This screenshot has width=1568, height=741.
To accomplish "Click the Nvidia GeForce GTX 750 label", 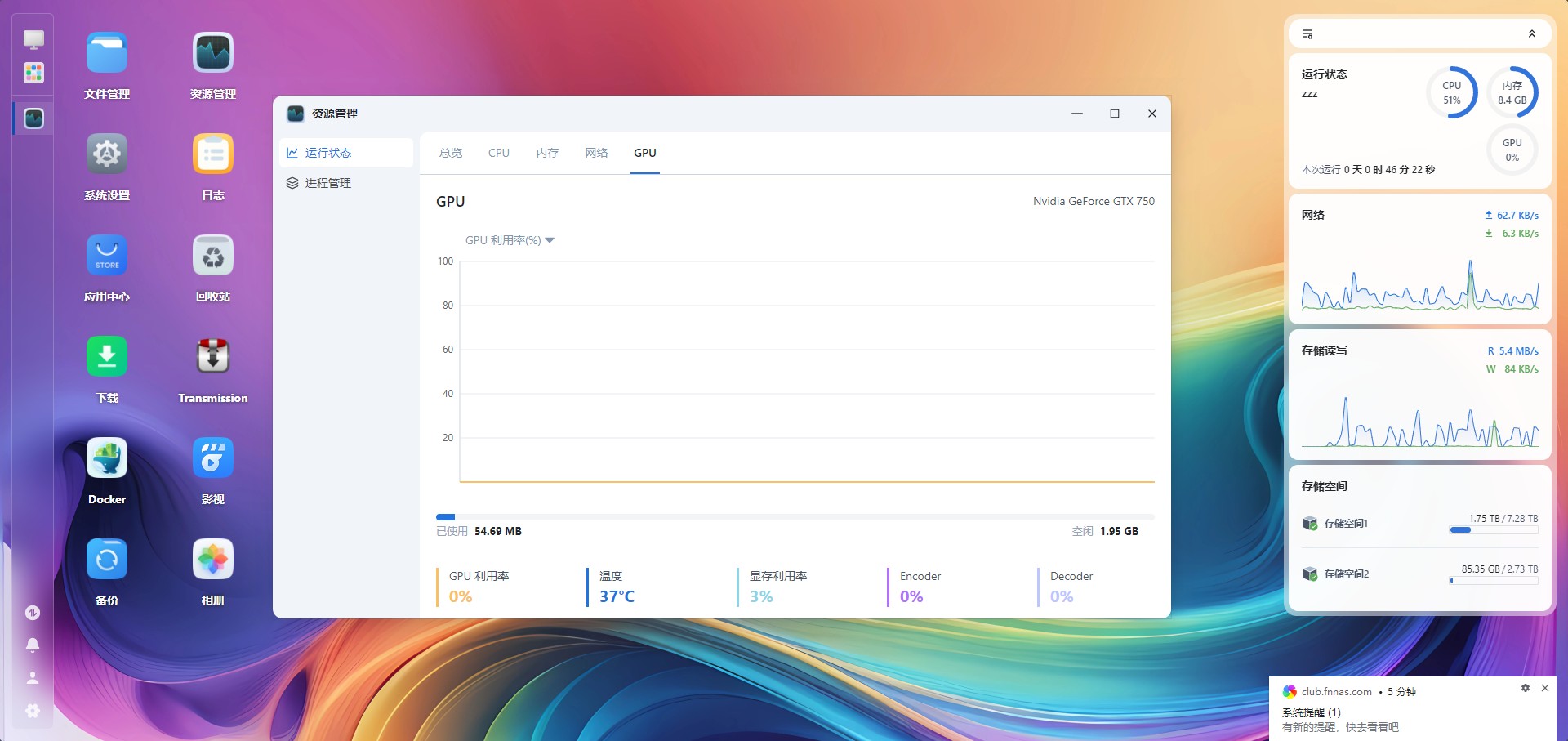I will click(1094, 201).
